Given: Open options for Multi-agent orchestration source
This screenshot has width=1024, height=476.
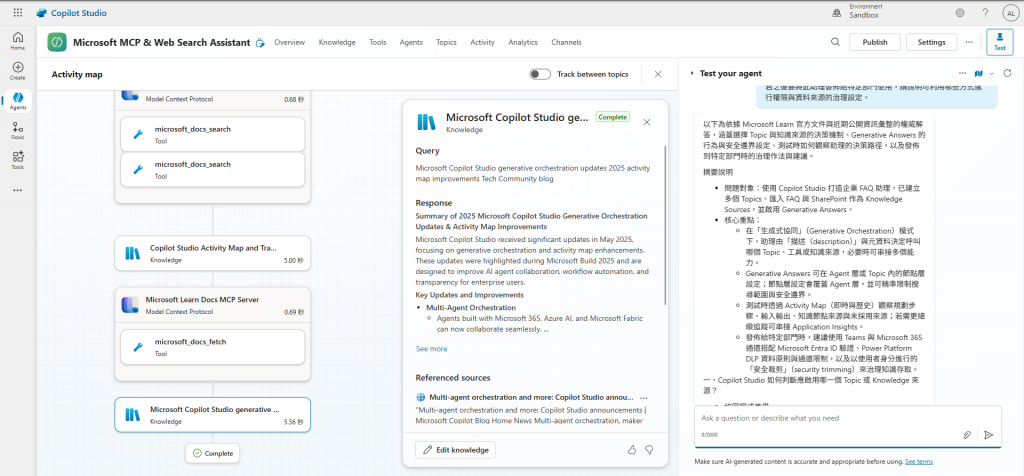Looking at the screenshot, I should 644,397.
